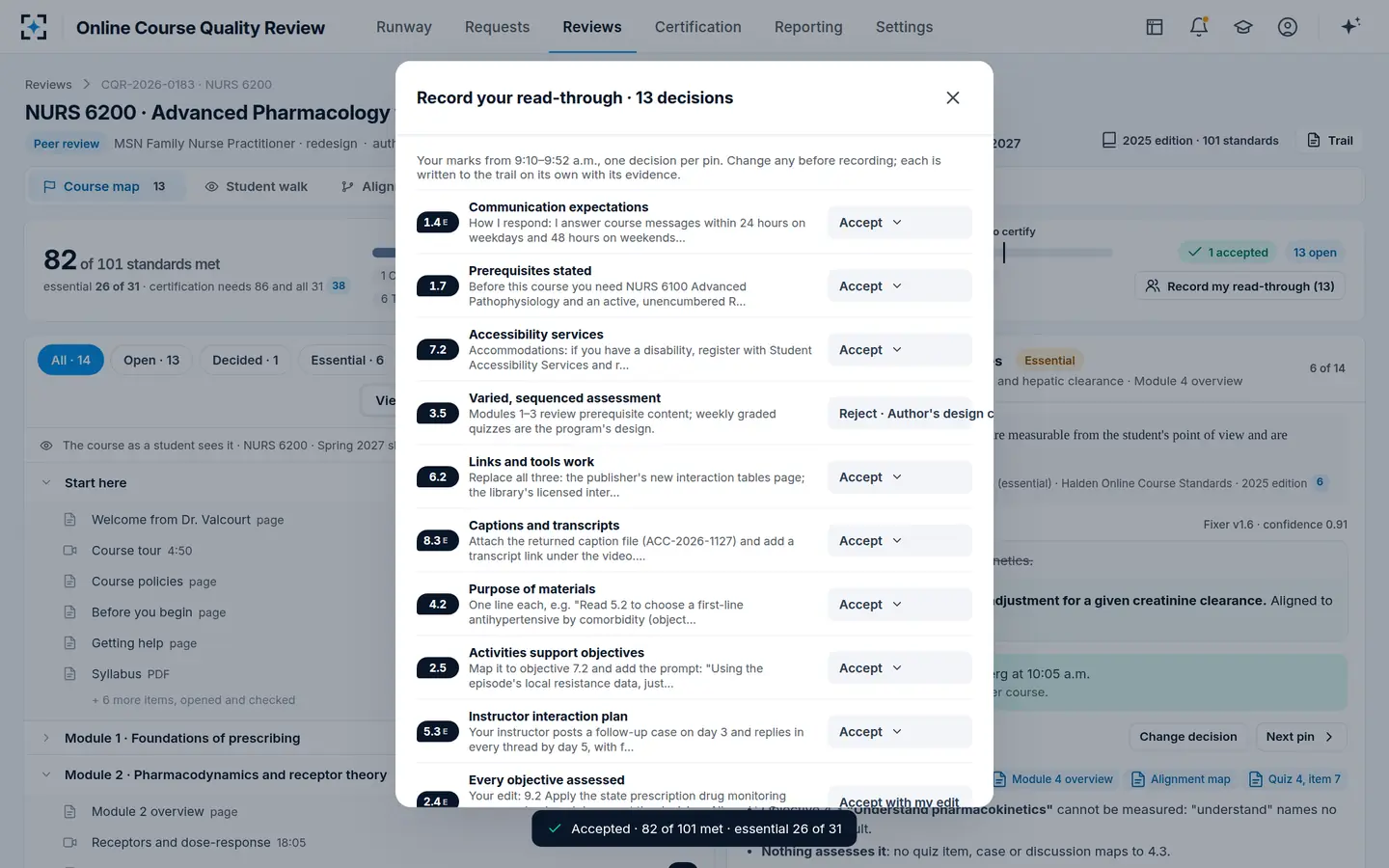Toggle the Open · 13 filter chip
Image resolution: width=1389 pixels, height=868 pixels.
151,360
